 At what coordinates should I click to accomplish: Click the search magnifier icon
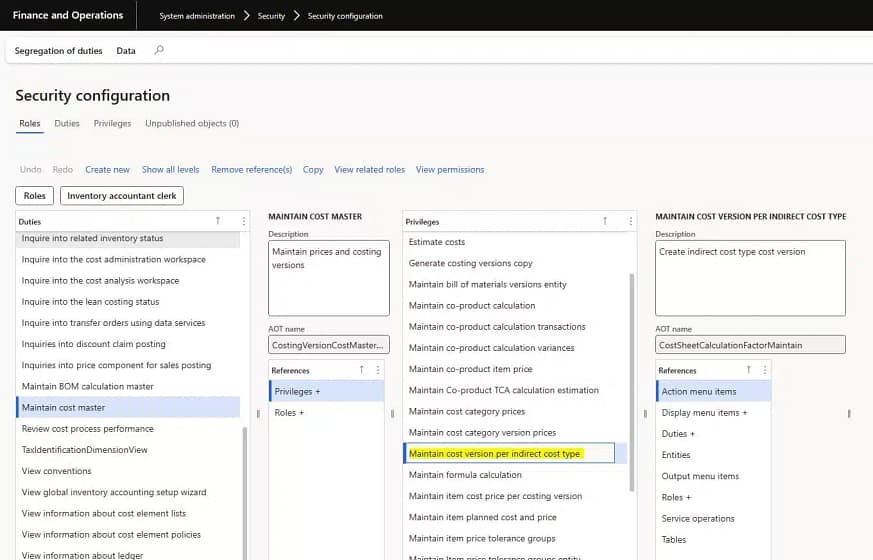pyautogui.click(x=159, y=50)
